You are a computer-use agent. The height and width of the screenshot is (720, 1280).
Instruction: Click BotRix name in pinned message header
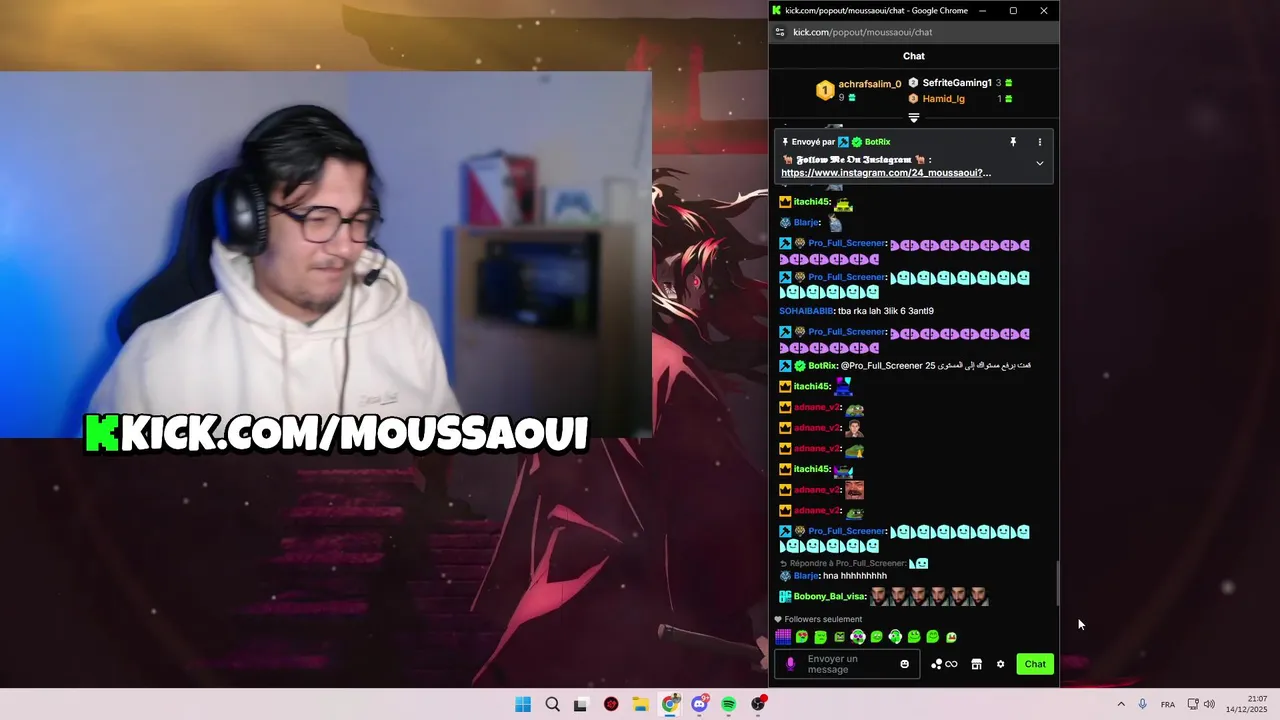click(877, 142)
